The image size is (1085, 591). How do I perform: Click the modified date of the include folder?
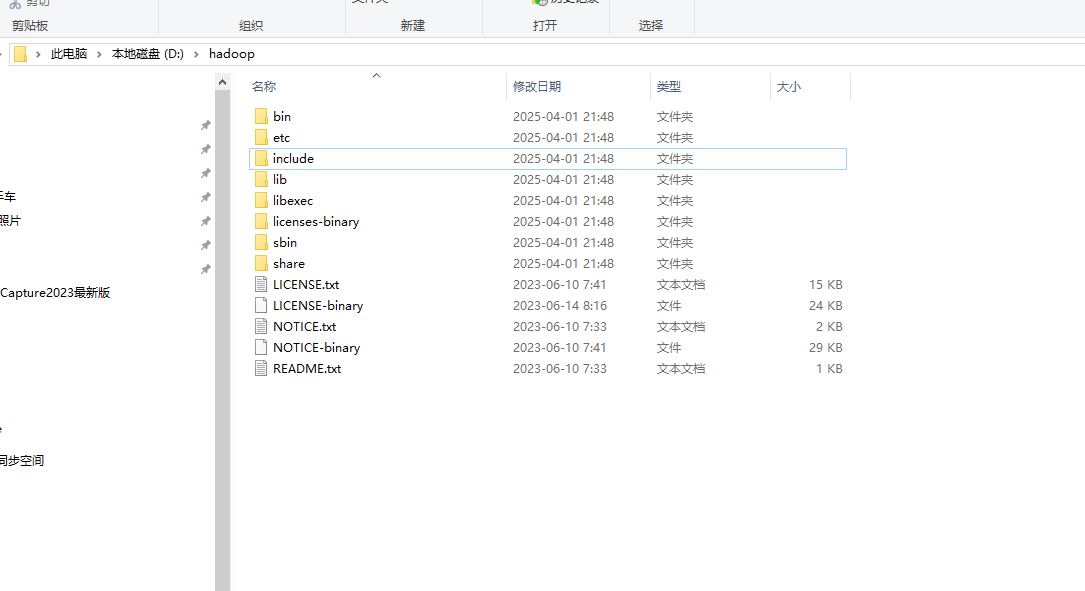pyautogui.click(x=563, y=158)
